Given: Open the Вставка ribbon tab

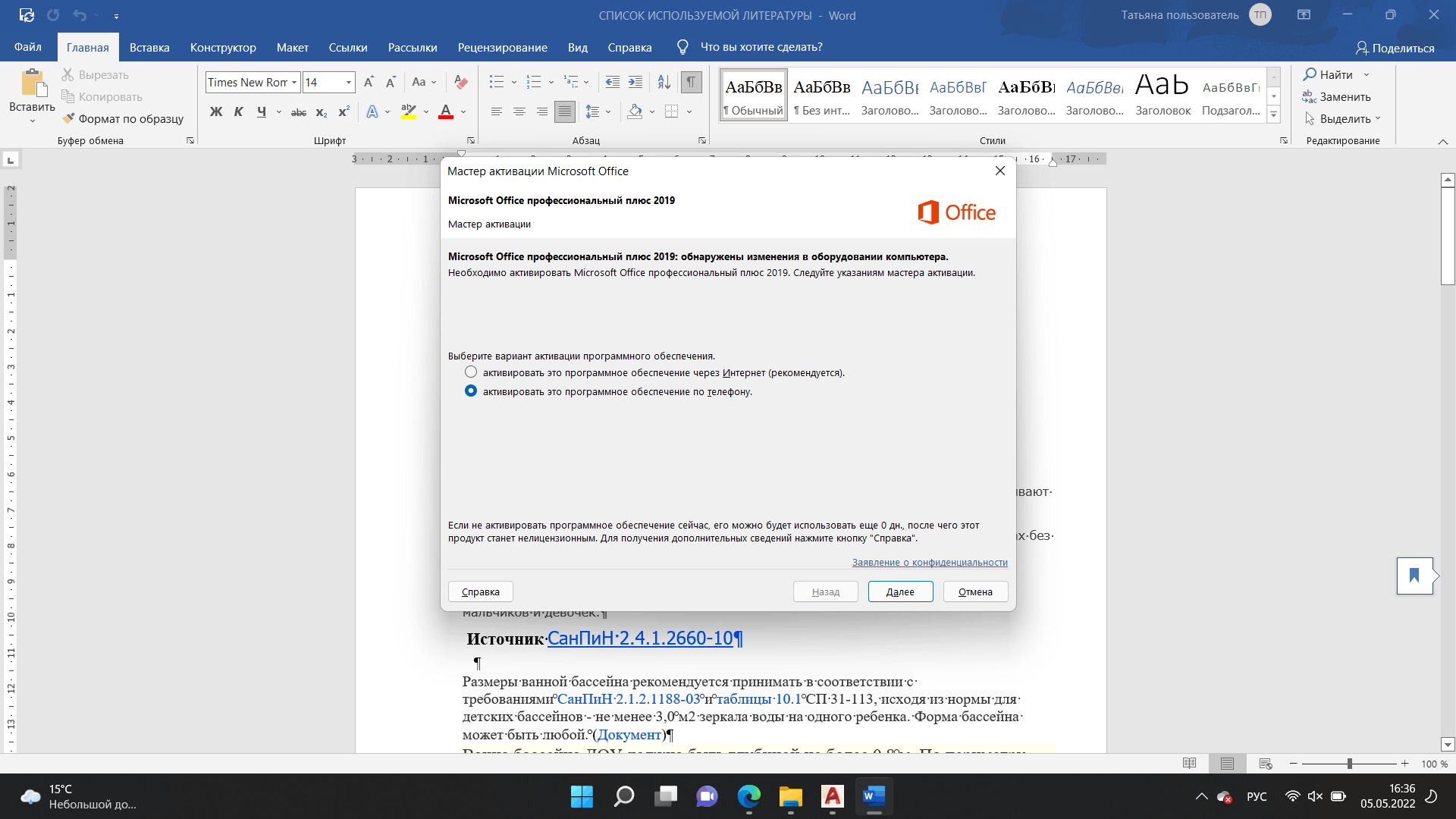Looking at the screenshot, I should 149,47.
